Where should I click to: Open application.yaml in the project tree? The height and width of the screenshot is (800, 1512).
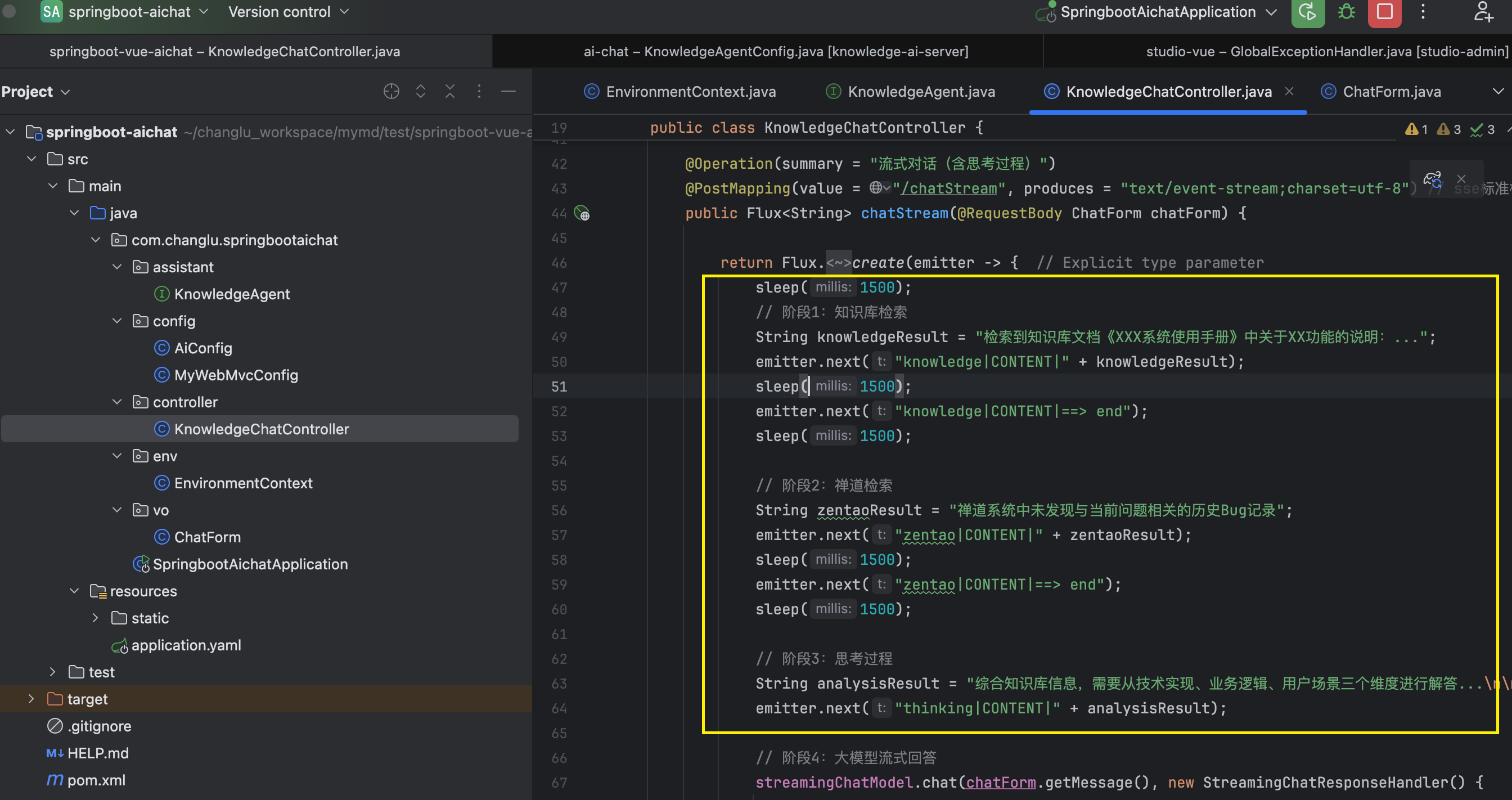(x=186, y=645)
